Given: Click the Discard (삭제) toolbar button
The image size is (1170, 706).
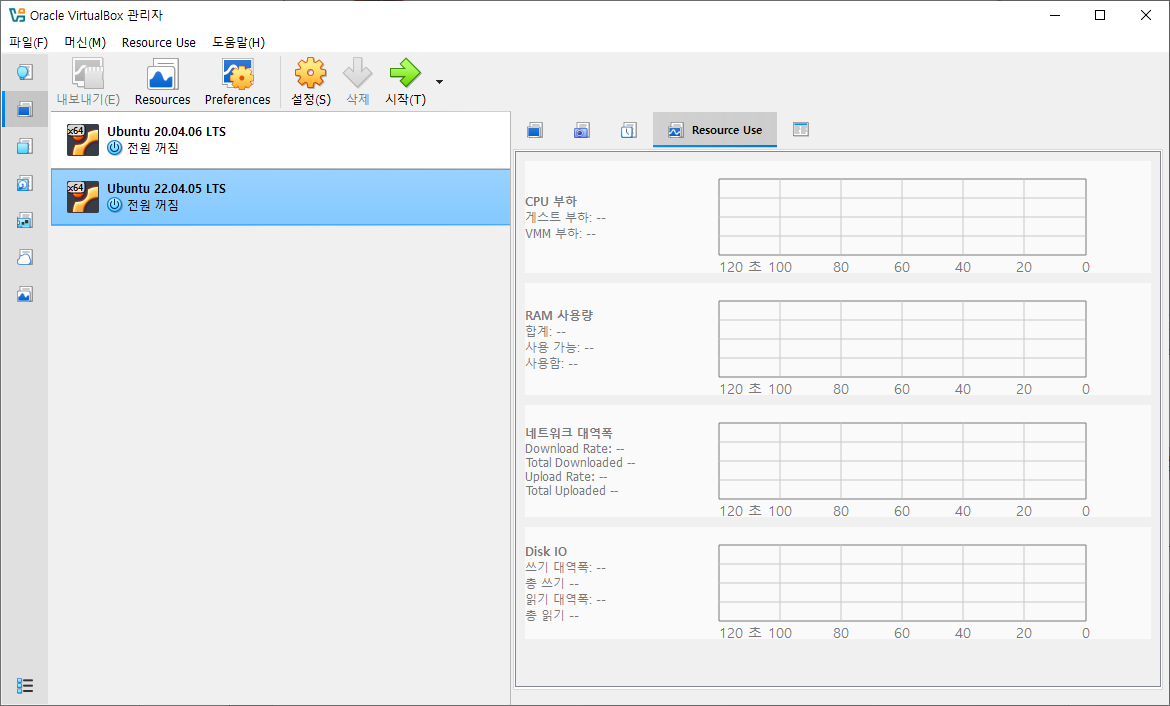Looking at the screenshot, I should pos(357,81).
